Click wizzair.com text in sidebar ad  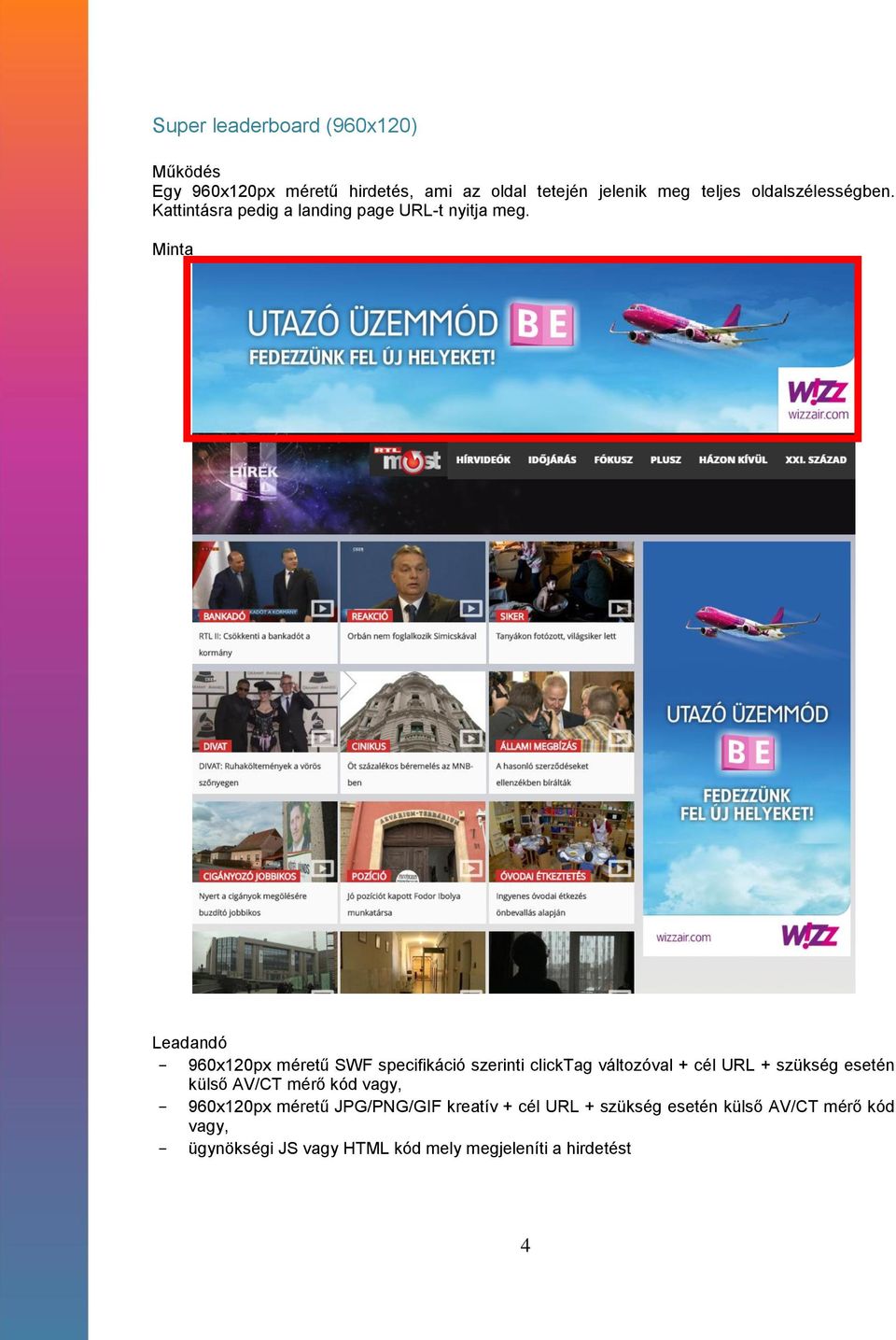tap(683, 937)
